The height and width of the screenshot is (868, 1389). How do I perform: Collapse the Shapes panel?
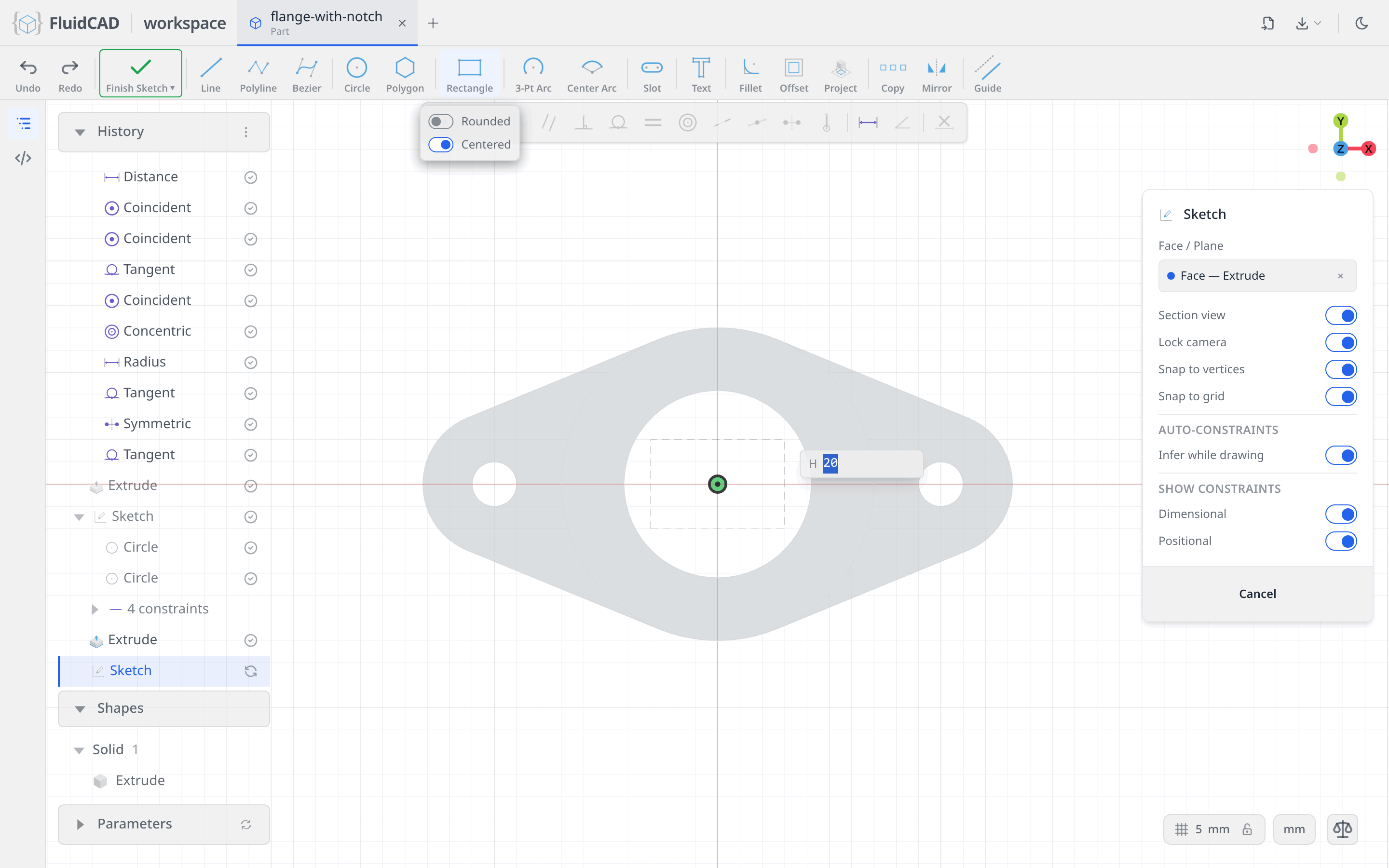click(81, 708)
